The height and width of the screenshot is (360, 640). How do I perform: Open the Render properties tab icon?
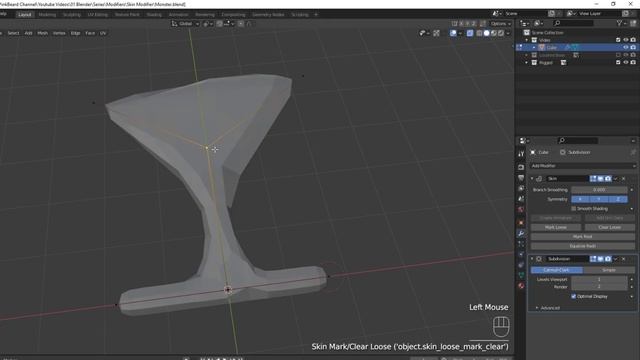[x=521, y=167]
